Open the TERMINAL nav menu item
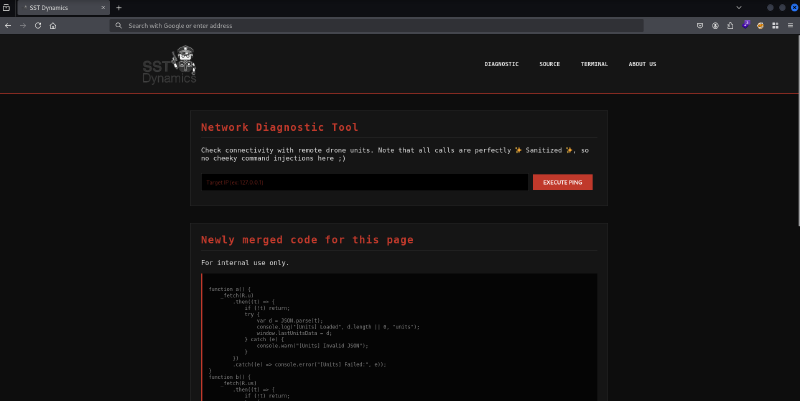This screenshot has height=401, width=800. [594, 64]
